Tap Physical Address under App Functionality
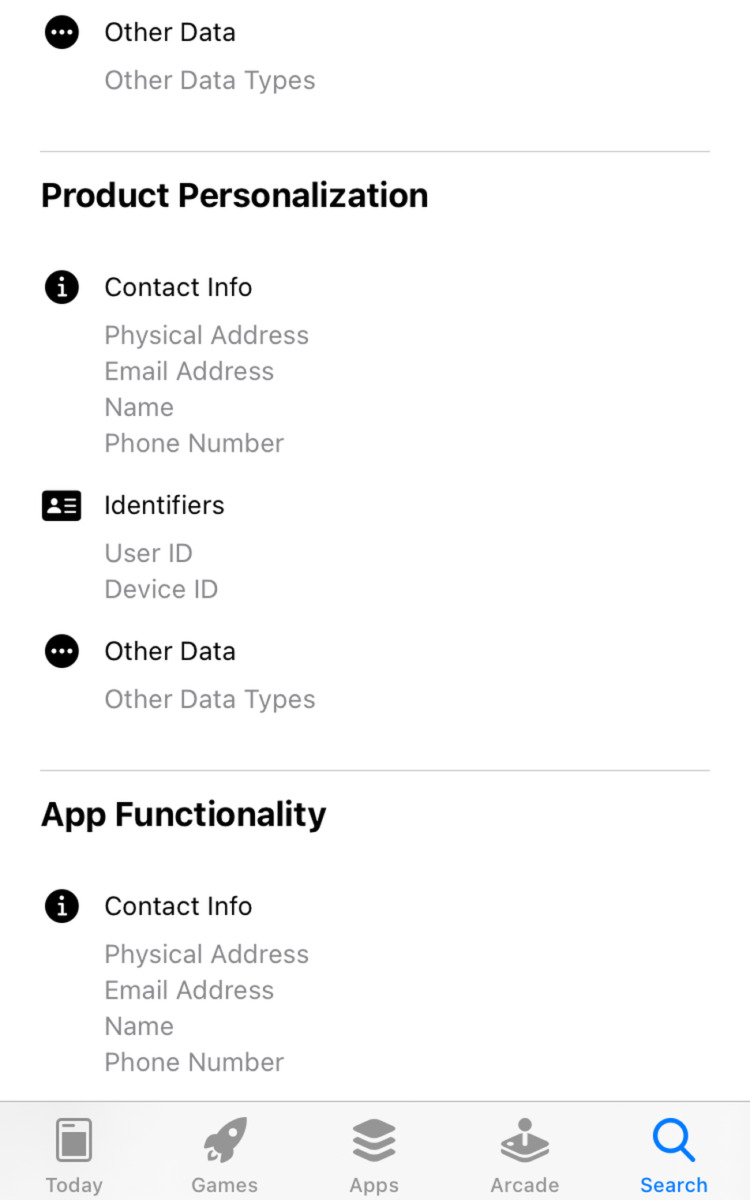 click(x=206, y=955)
